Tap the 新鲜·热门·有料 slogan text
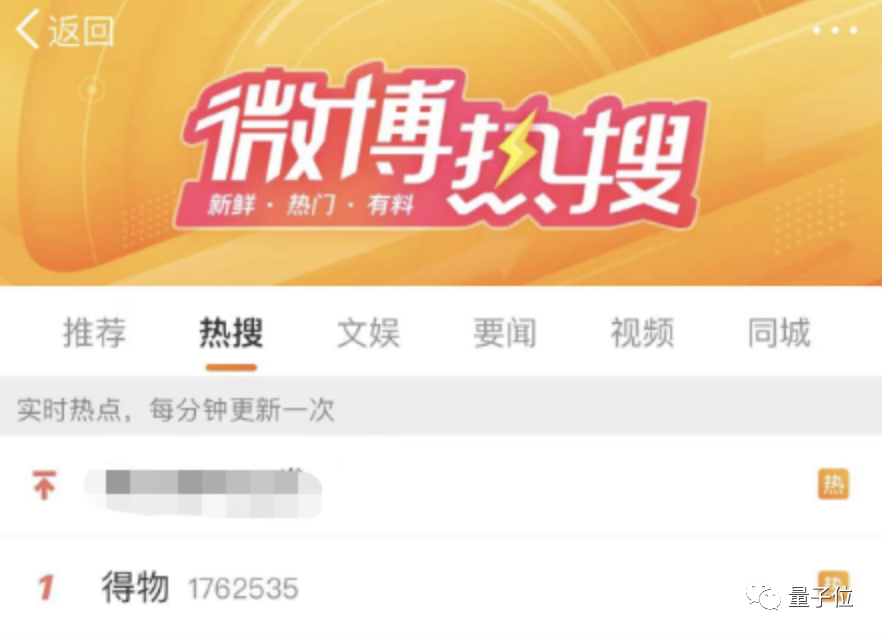Screen dimensions: 882x636 click(311, 205)
